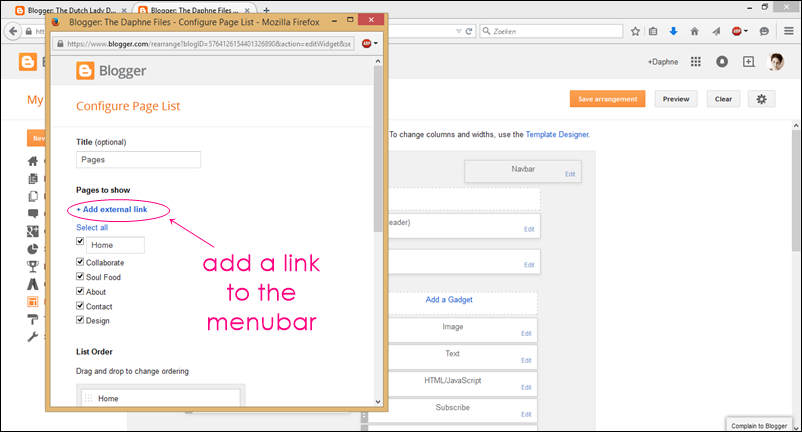This screenshot has width=802, height=432.
Task: Open layout settings gear button
Action: (x=762, y=99)
